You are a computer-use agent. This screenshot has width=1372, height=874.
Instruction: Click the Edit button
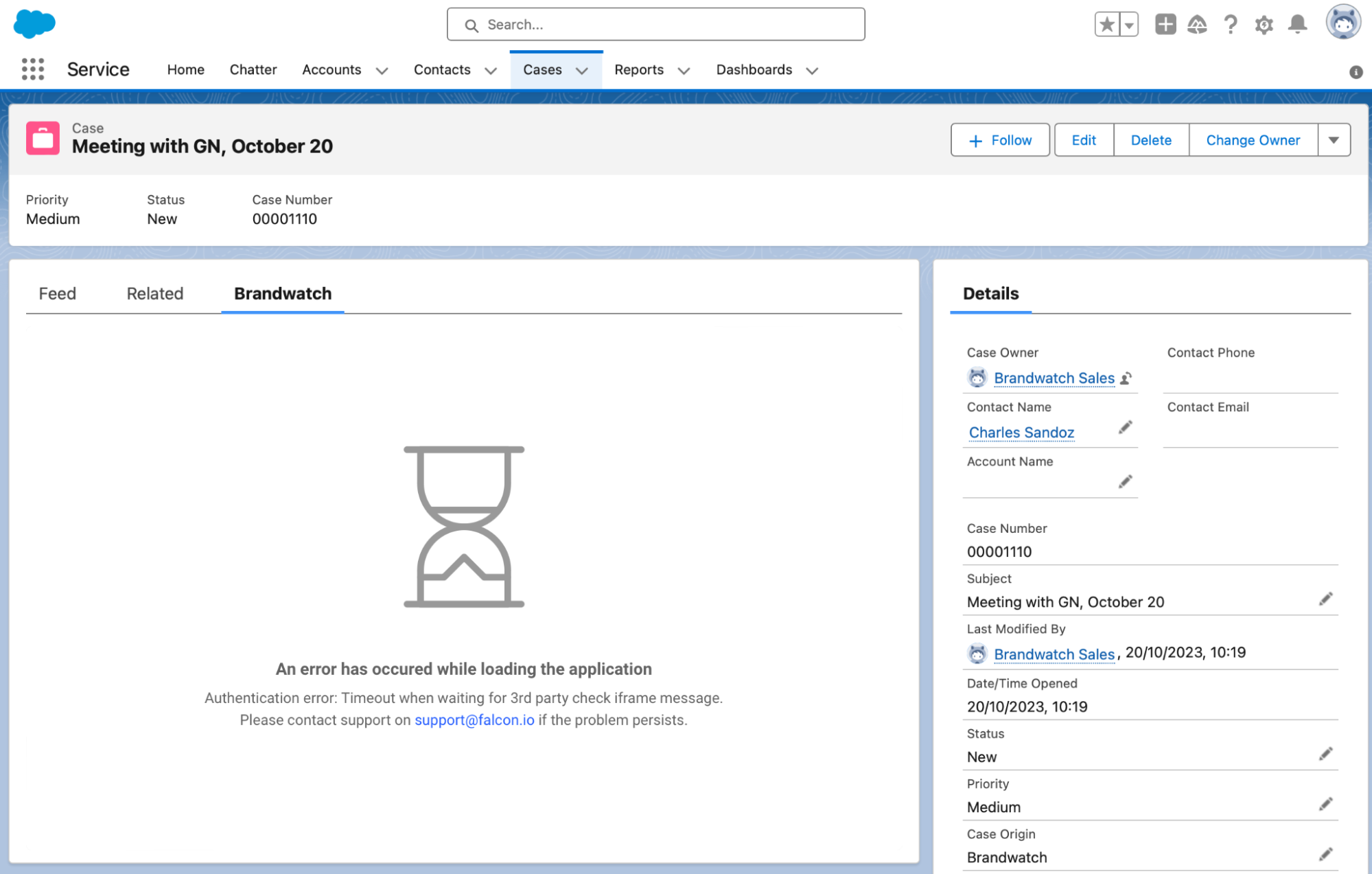1084,140
